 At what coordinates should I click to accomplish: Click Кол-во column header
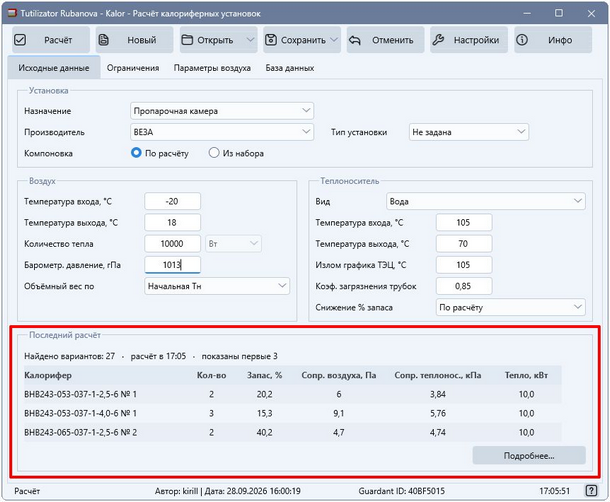point(211,376)
